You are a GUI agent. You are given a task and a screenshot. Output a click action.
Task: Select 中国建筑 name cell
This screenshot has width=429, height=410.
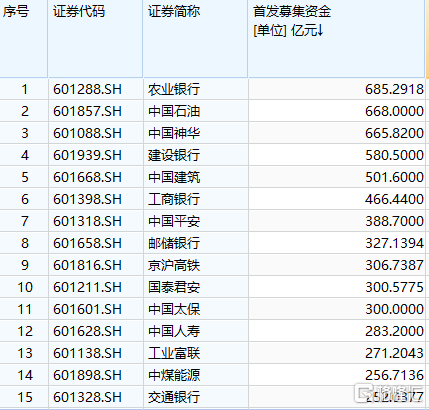(196, 177)
